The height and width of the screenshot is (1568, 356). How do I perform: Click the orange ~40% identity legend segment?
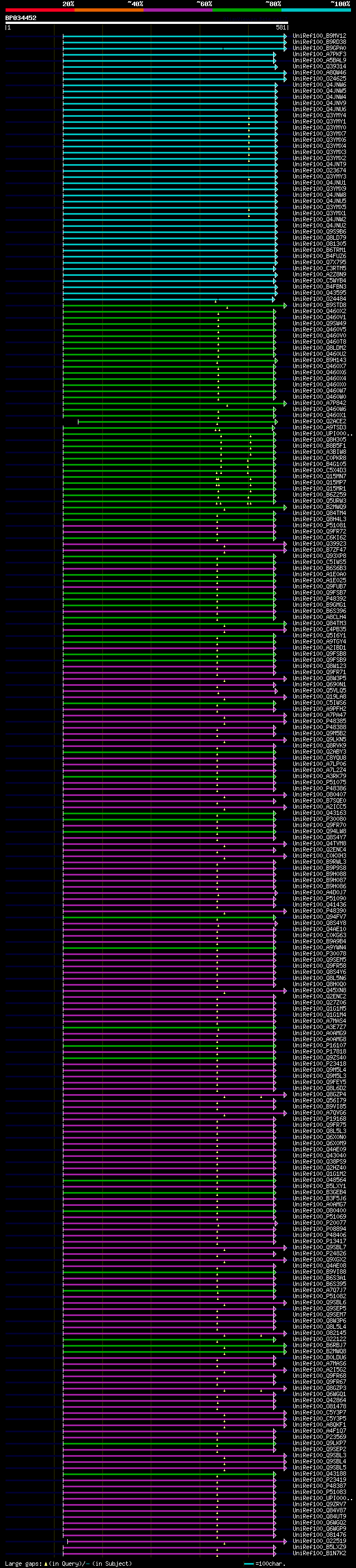click(109, 10)
